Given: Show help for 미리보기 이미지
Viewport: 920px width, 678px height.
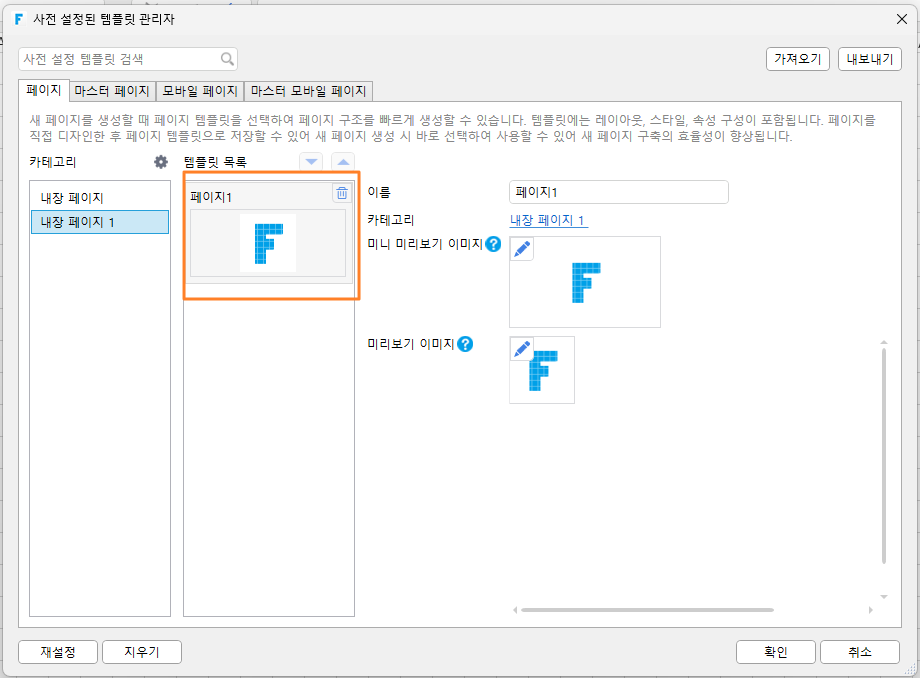Looking at the screenshot, I should 465,344.
